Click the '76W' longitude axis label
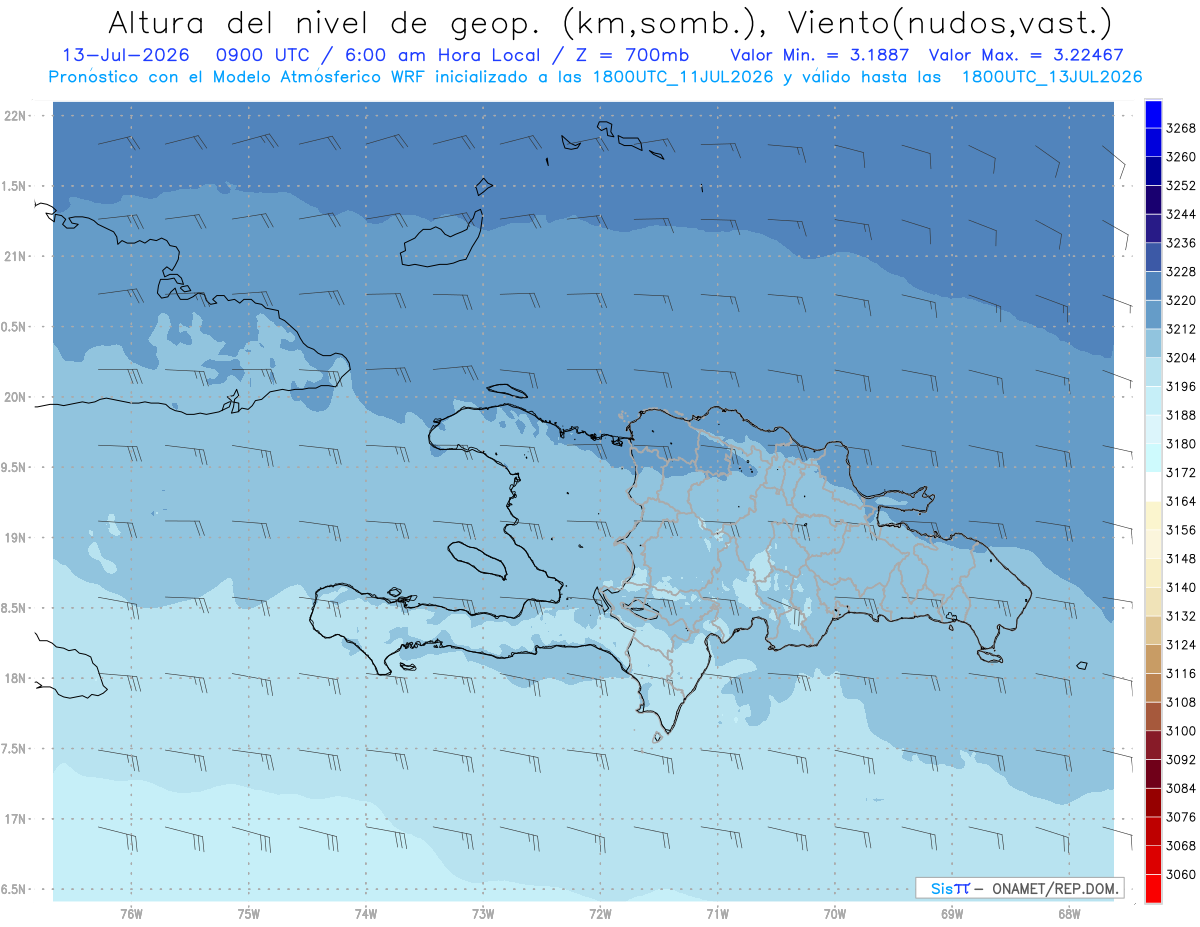 tap(131, 914)
